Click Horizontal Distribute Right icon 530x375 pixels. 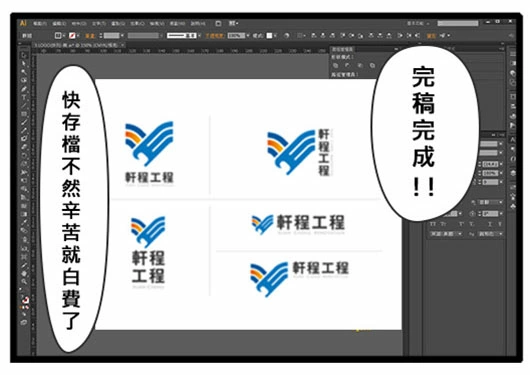[x=418, y=35]
